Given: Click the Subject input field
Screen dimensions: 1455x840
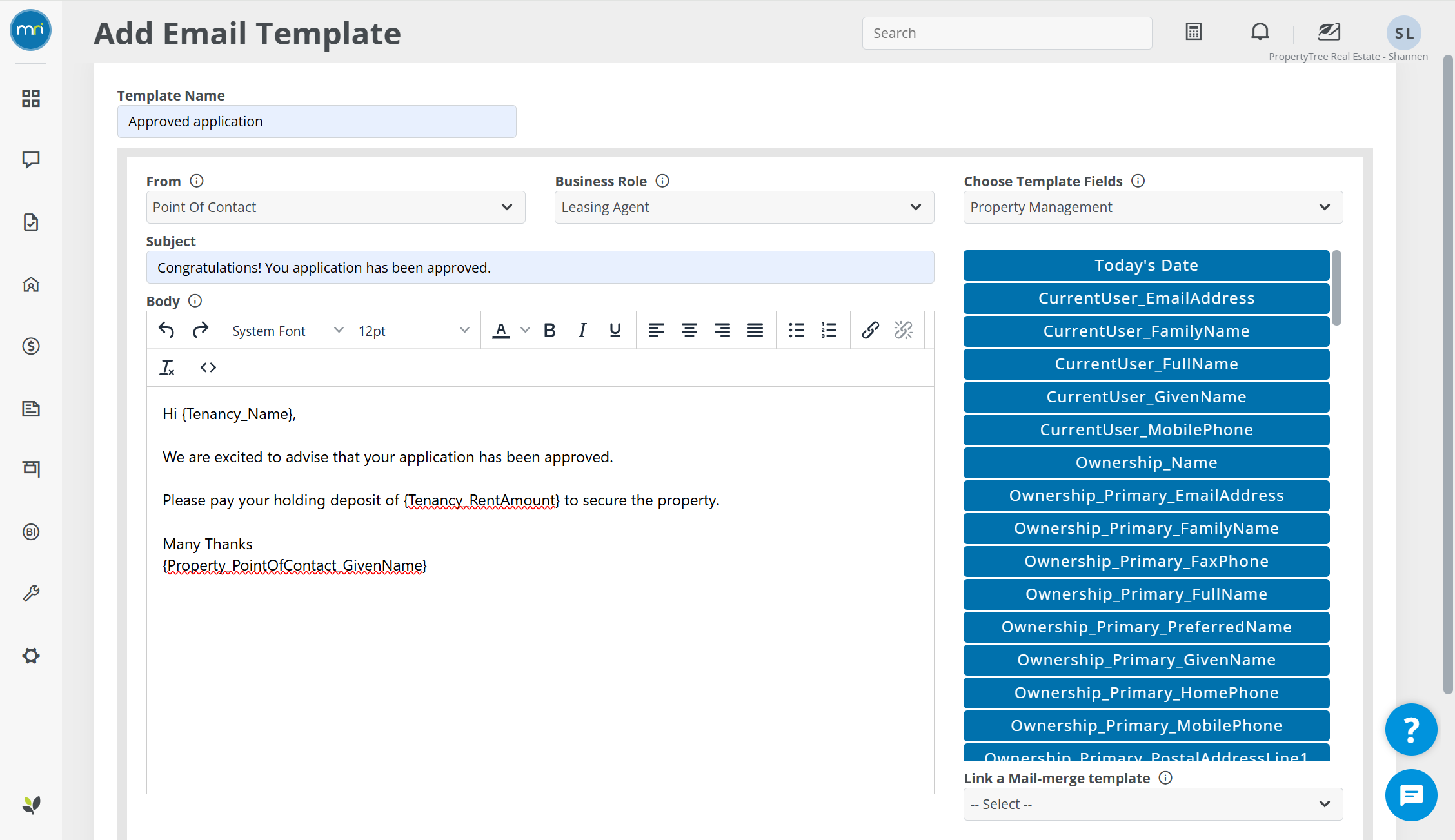Looking at the screenshot, I should [540, 267].
